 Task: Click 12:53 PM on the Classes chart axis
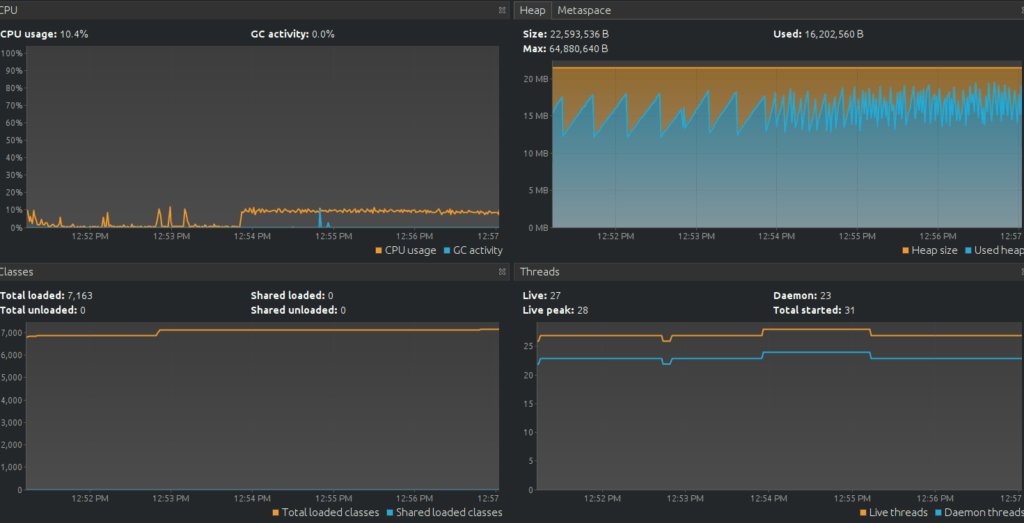pyautogui.click(x=171, y=498)
